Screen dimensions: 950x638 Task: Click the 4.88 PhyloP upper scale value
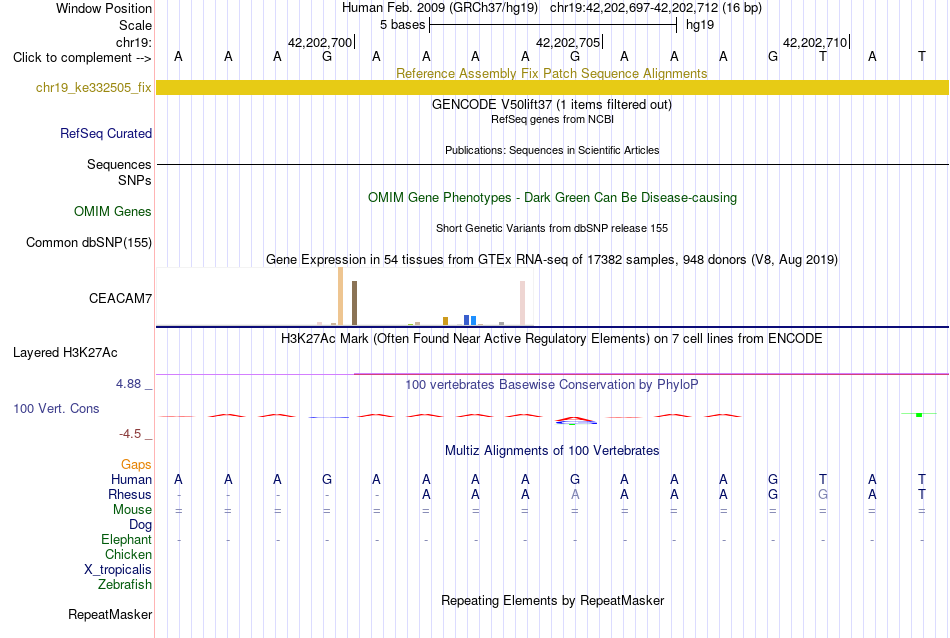(x=128, y=384)
